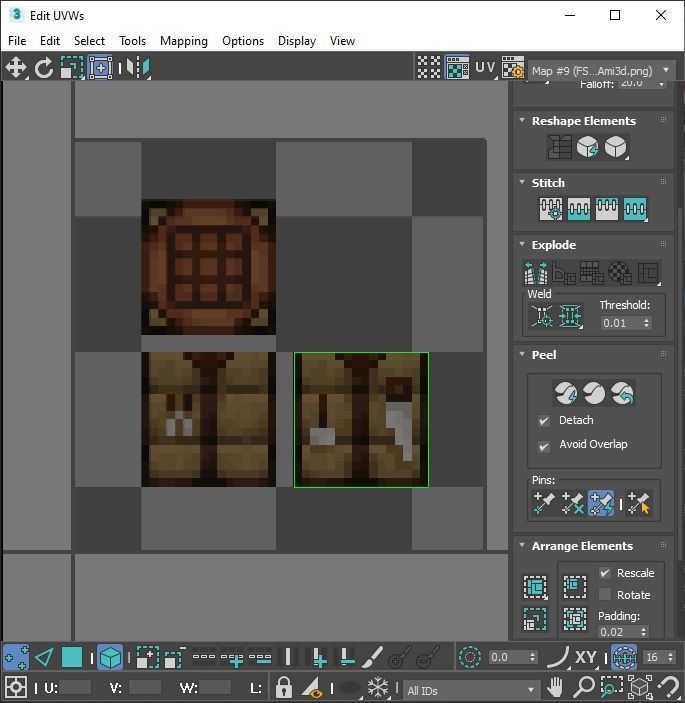
Task: Click the Freeze Selected snowflake icon
Action: point(377,687)
